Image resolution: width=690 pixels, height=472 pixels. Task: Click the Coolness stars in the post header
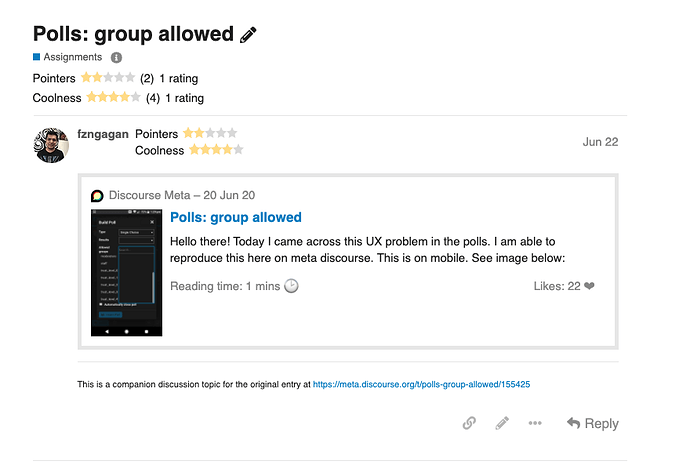click(216, 150)
